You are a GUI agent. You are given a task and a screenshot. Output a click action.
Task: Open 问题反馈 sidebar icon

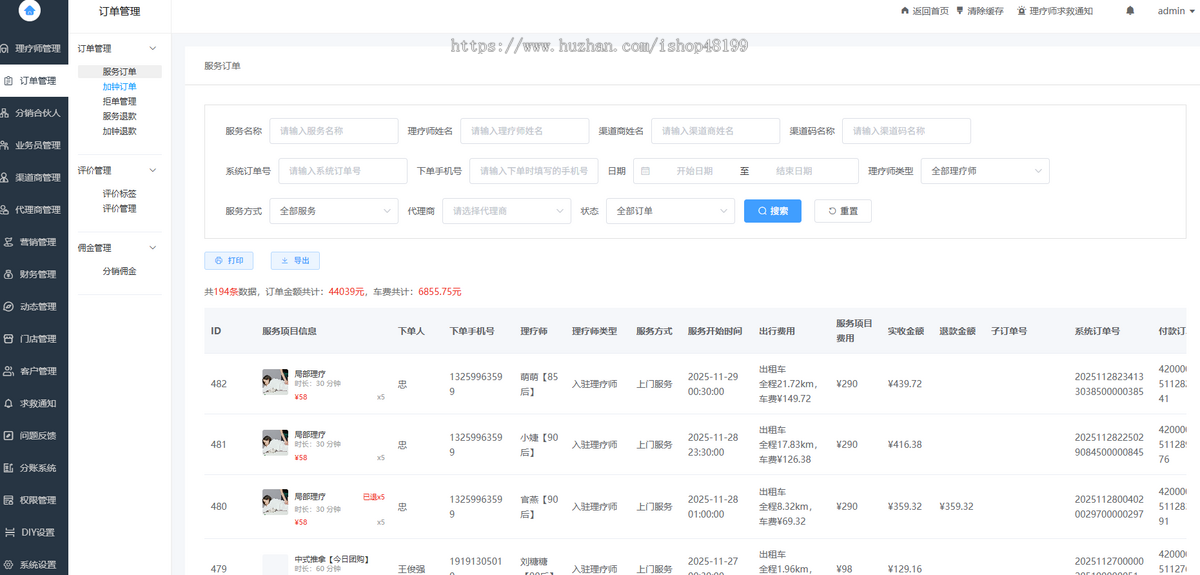[x=9, y=435]
